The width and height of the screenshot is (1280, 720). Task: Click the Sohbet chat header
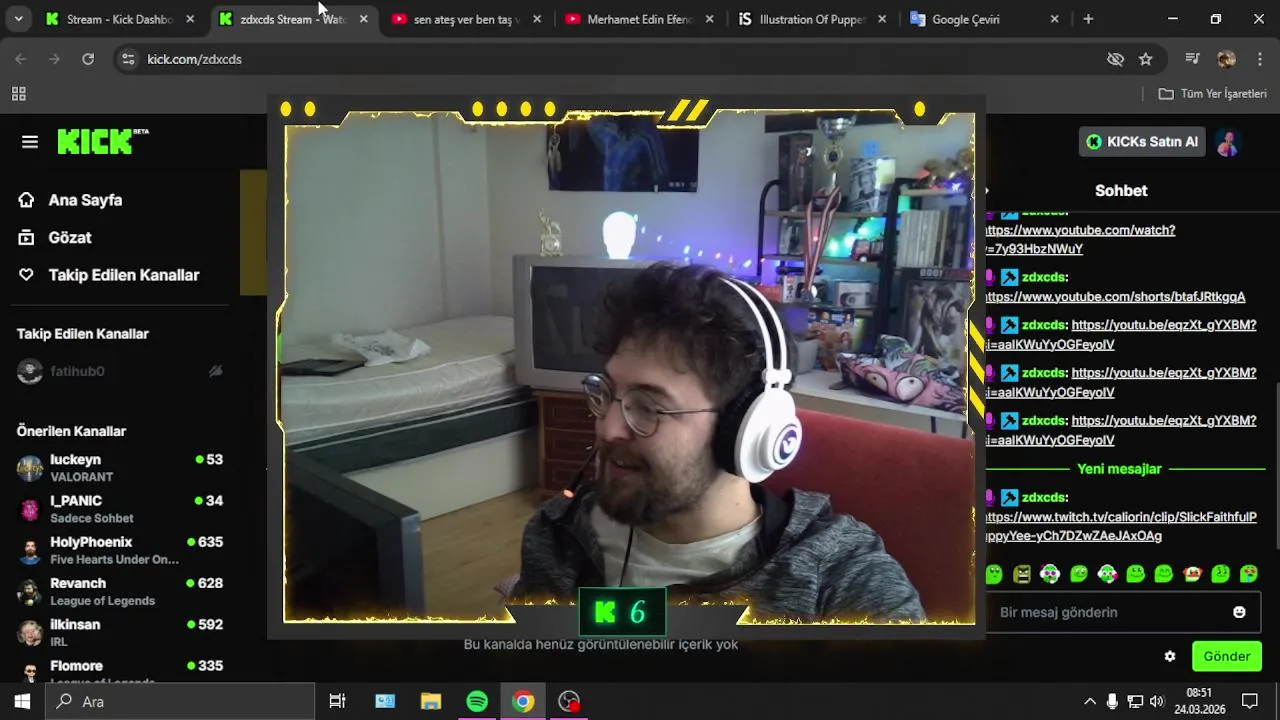click(x=1121, y=191)
